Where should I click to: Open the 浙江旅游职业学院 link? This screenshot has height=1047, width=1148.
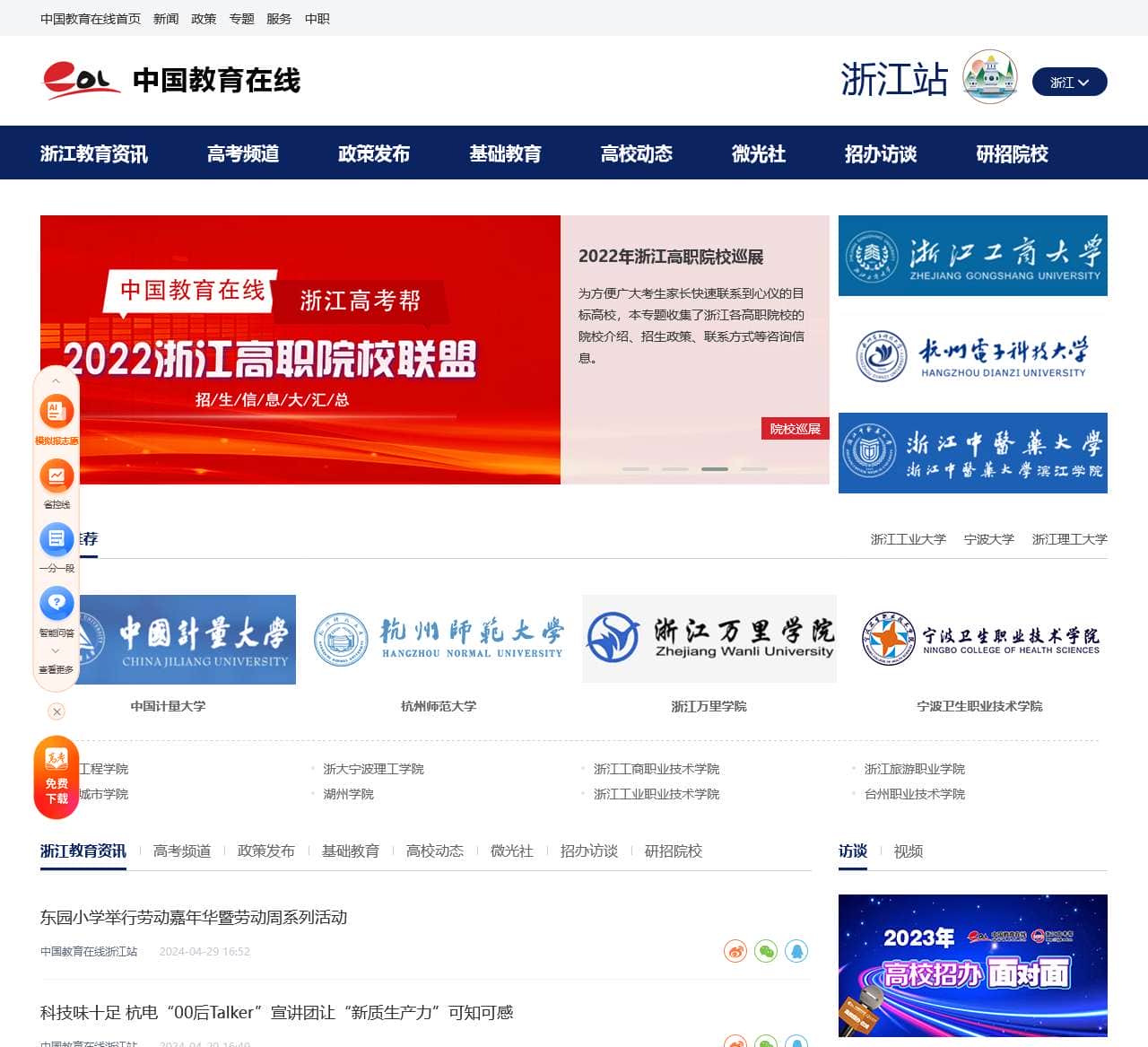[x=915, y=769]
